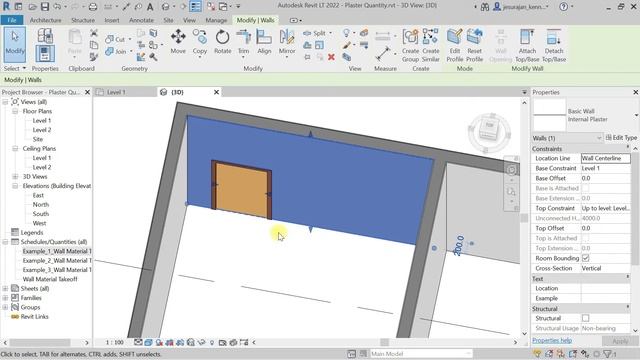Click the Type Properties ribbon icon
The height and width of the screenshot is (360, 640).
pyautogui.click(x=45, y=36)
